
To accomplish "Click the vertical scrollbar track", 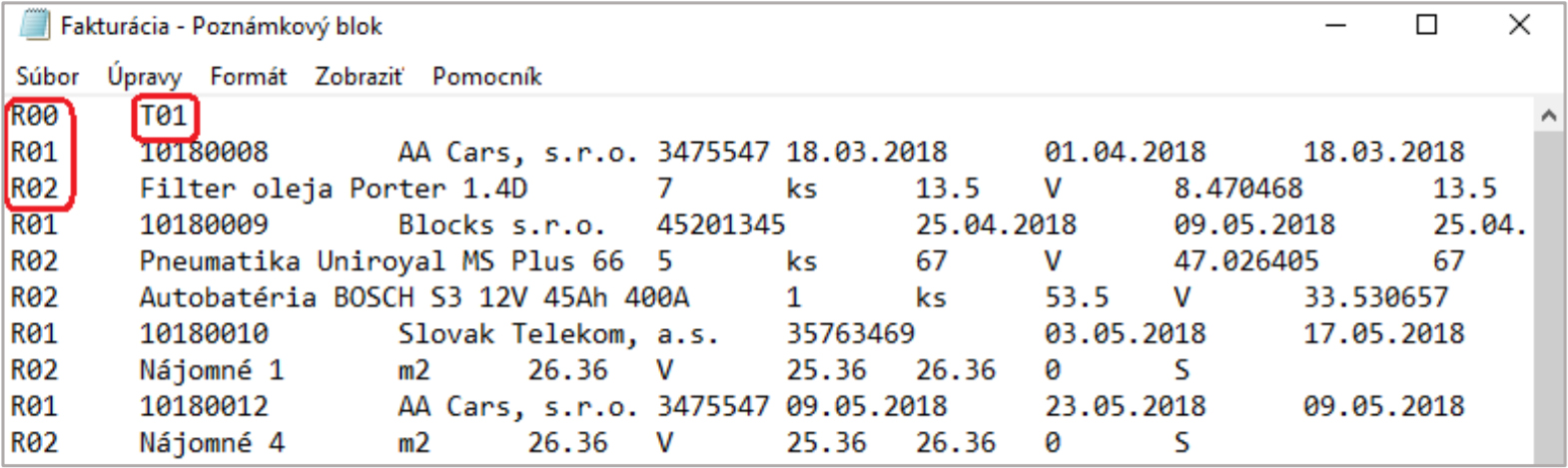I will (1549, 294).
